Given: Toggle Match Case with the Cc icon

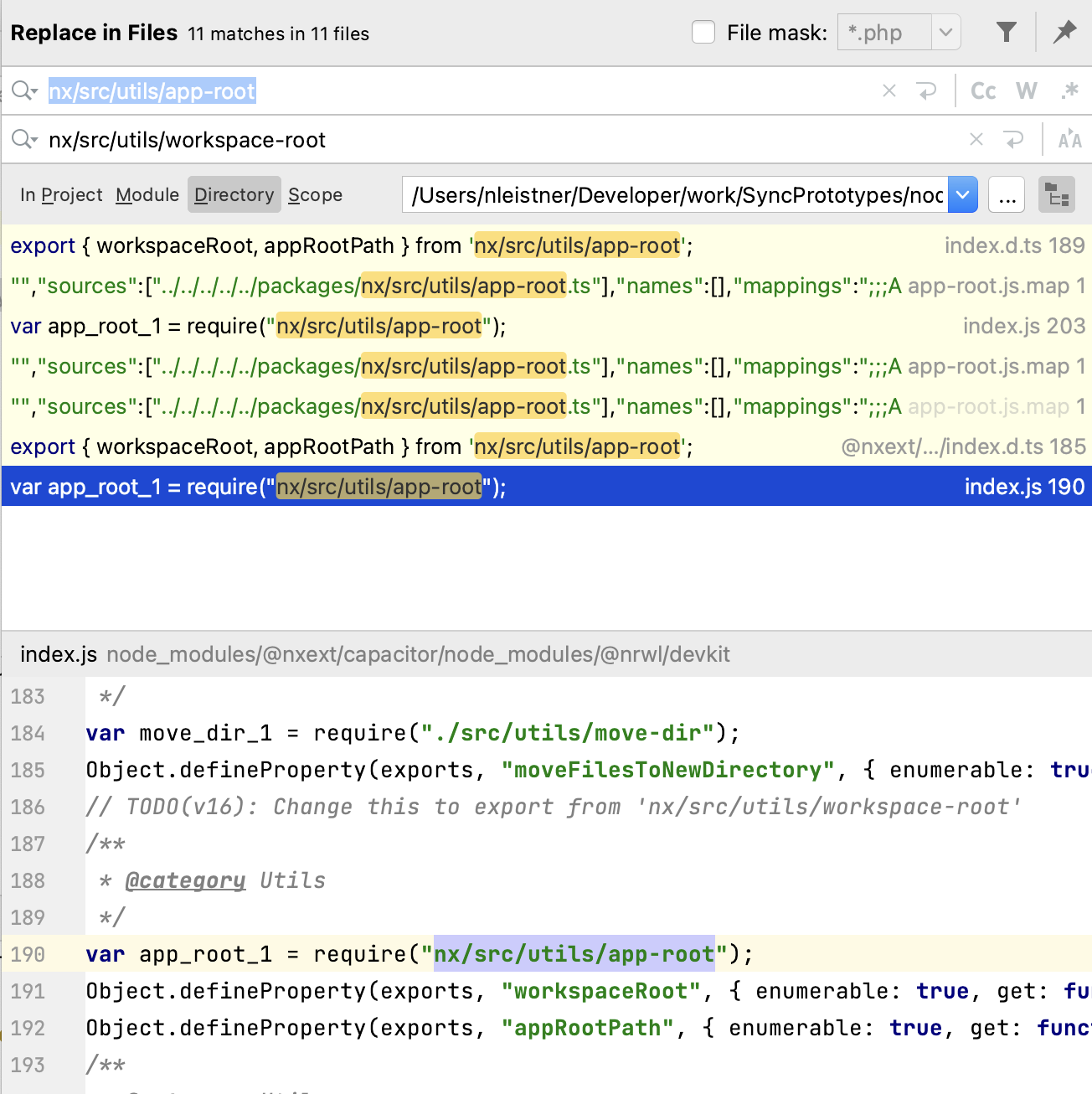Looking at the screenshot, I should coord(982,90).
